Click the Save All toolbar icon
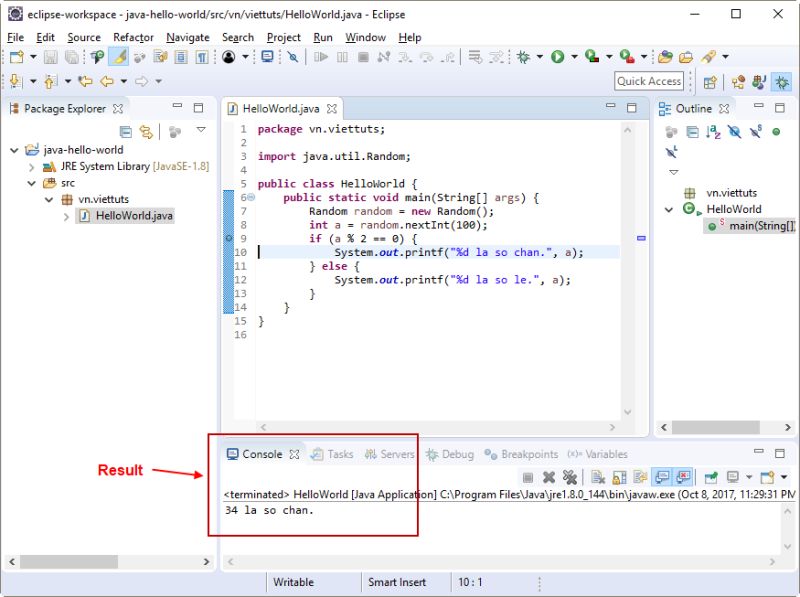This screenshot has width=800, height=597. click(x=72, y=57)
